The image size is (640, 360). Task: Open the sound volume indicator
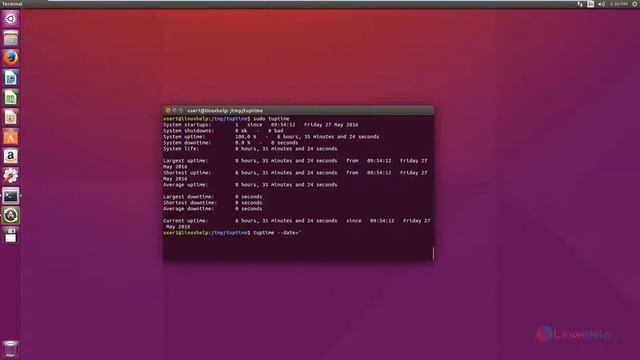coord(601,4)
